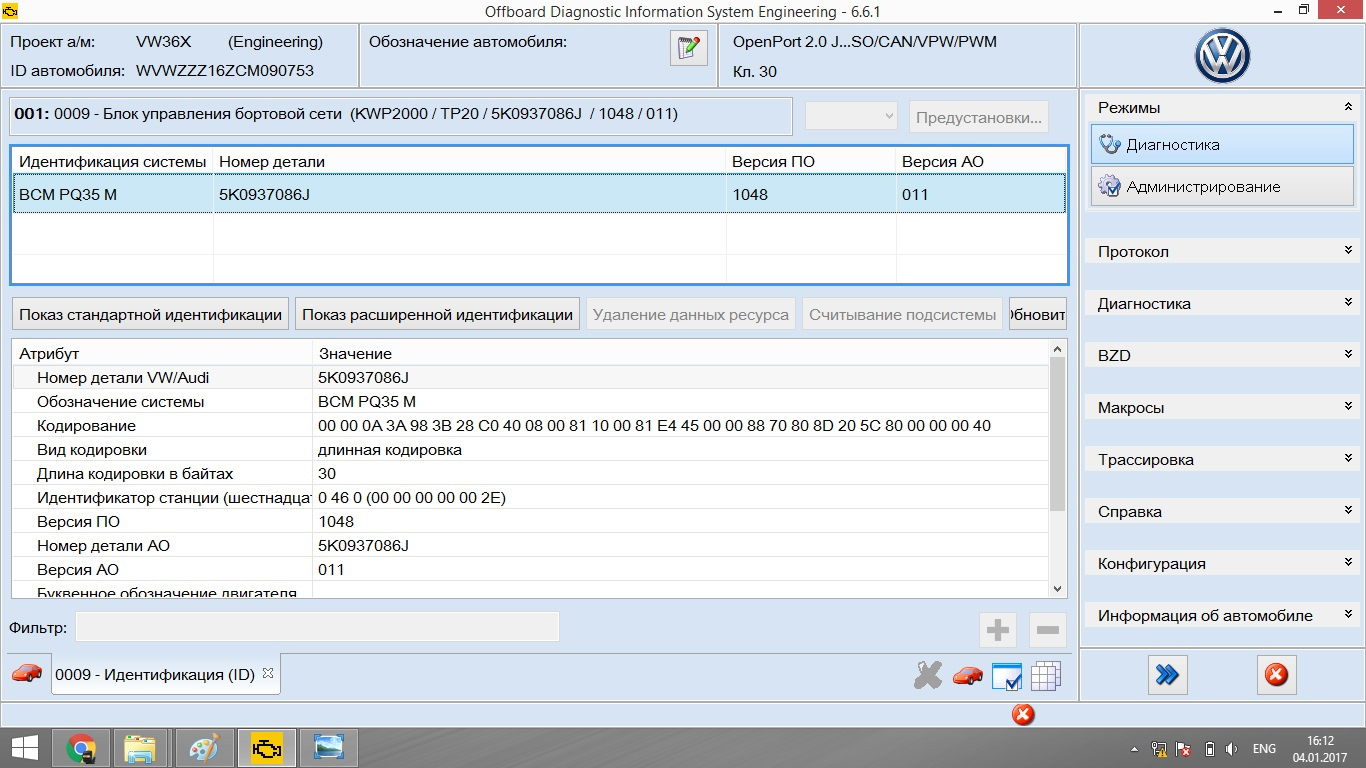The width and height of the screenshot is (1366, 768).
Task: Click the red car icon beside wrench icon
Action: 967,676
